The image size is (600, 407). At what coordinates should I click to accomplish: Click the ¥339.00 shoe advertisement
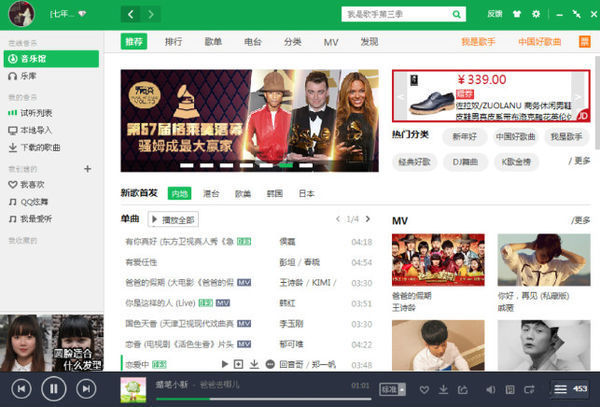coord(491,96)
